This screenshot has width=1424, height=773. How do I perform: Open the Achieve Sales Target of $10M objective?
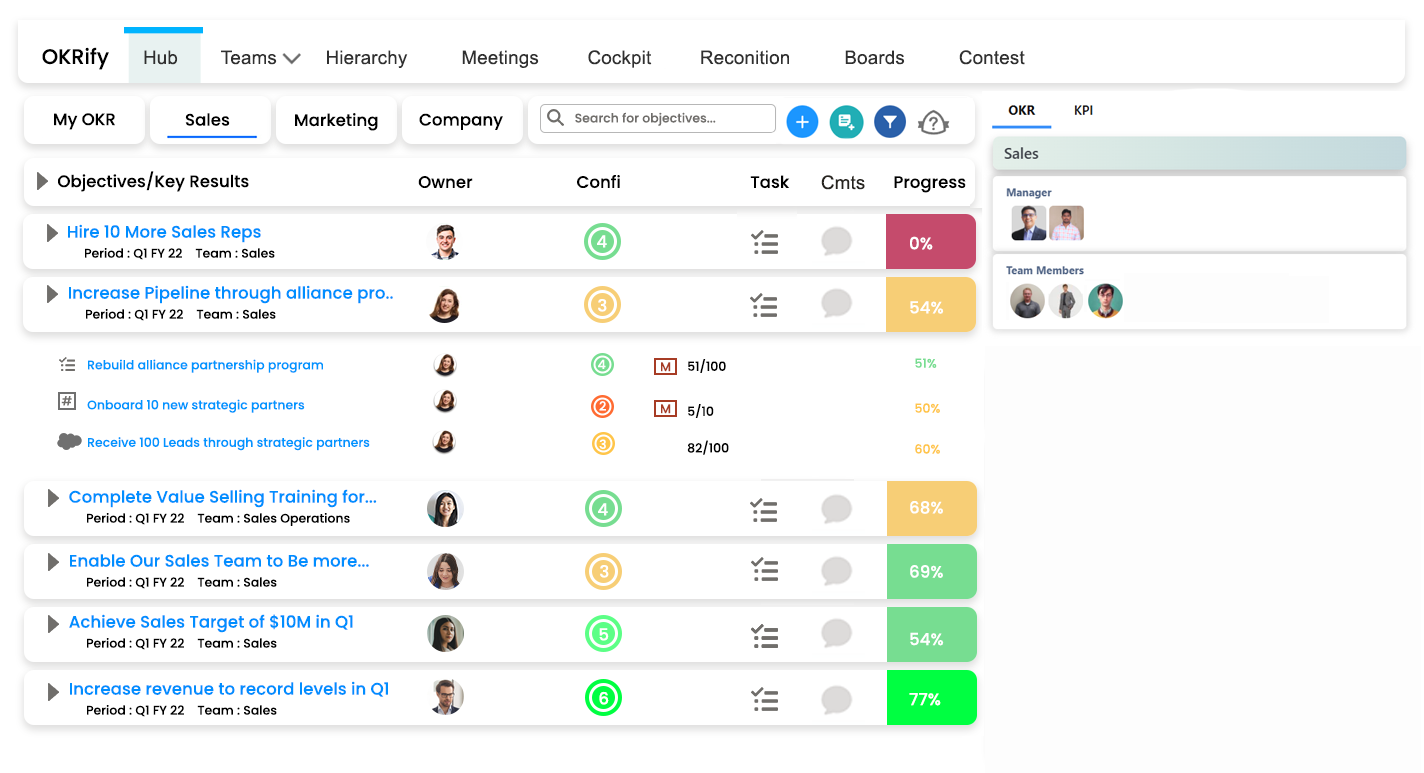tap(211, 622)
